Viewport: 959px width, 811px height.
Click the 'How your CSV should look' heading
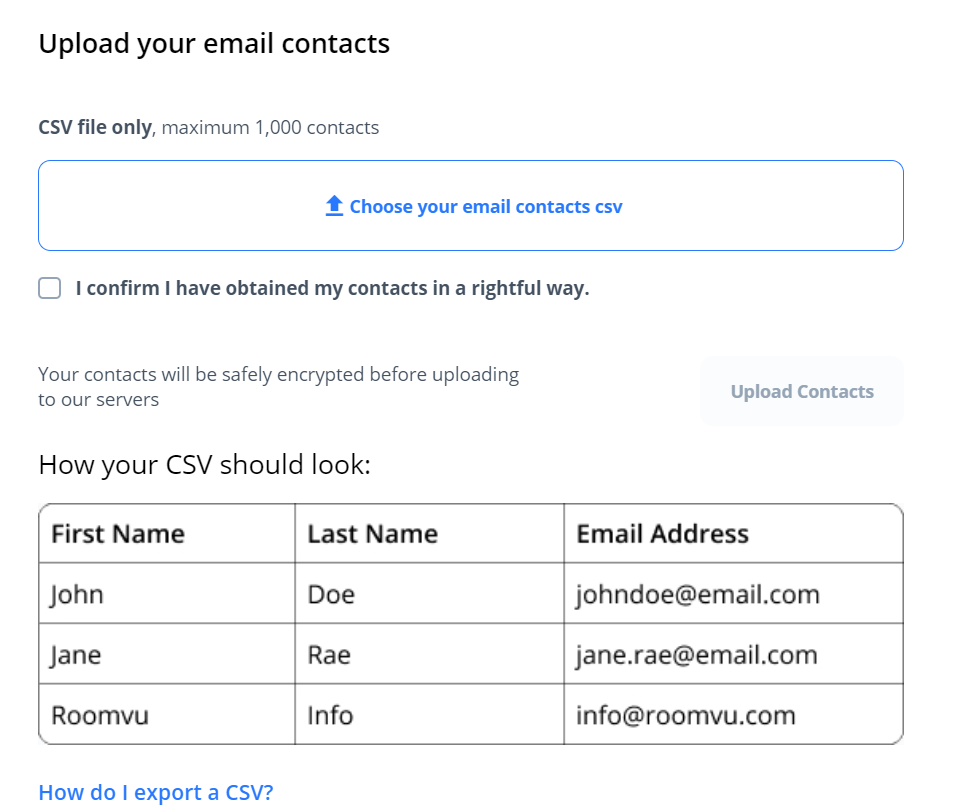[204, 465]
